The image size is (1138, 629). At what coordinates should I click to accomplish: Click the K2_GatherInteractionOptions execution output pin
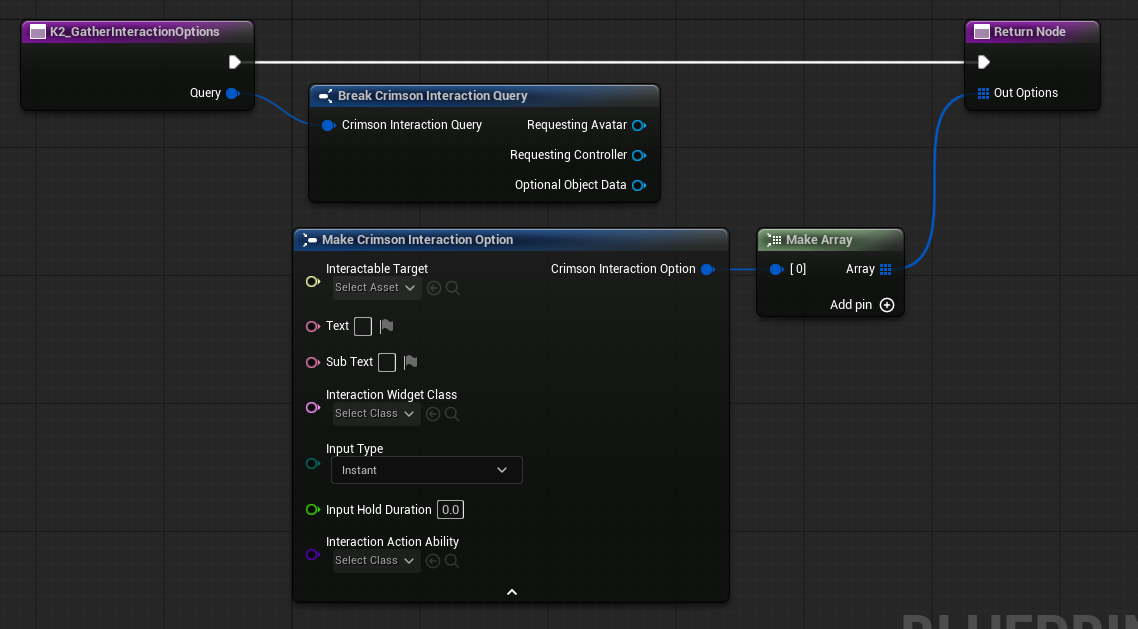point(234,62)
